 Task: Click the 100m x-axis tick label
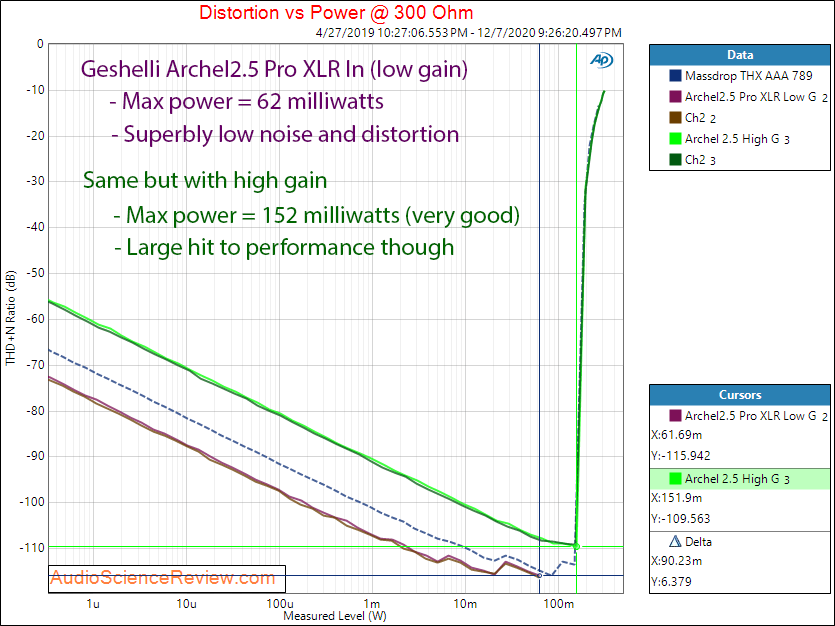(x=559, y=604)
